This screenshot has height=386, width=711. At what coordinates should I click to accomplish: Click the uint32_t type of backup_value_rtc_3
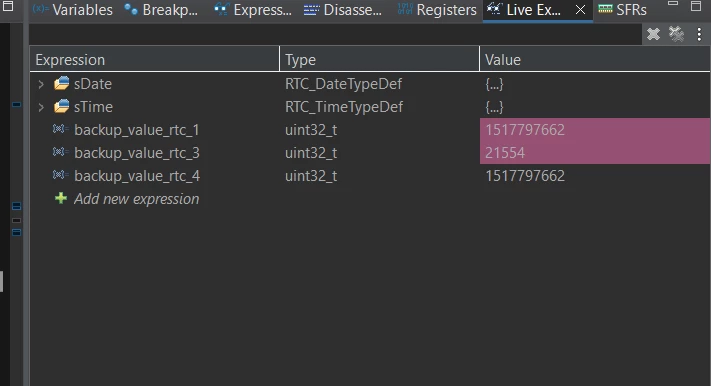click(x=311, y=153)
